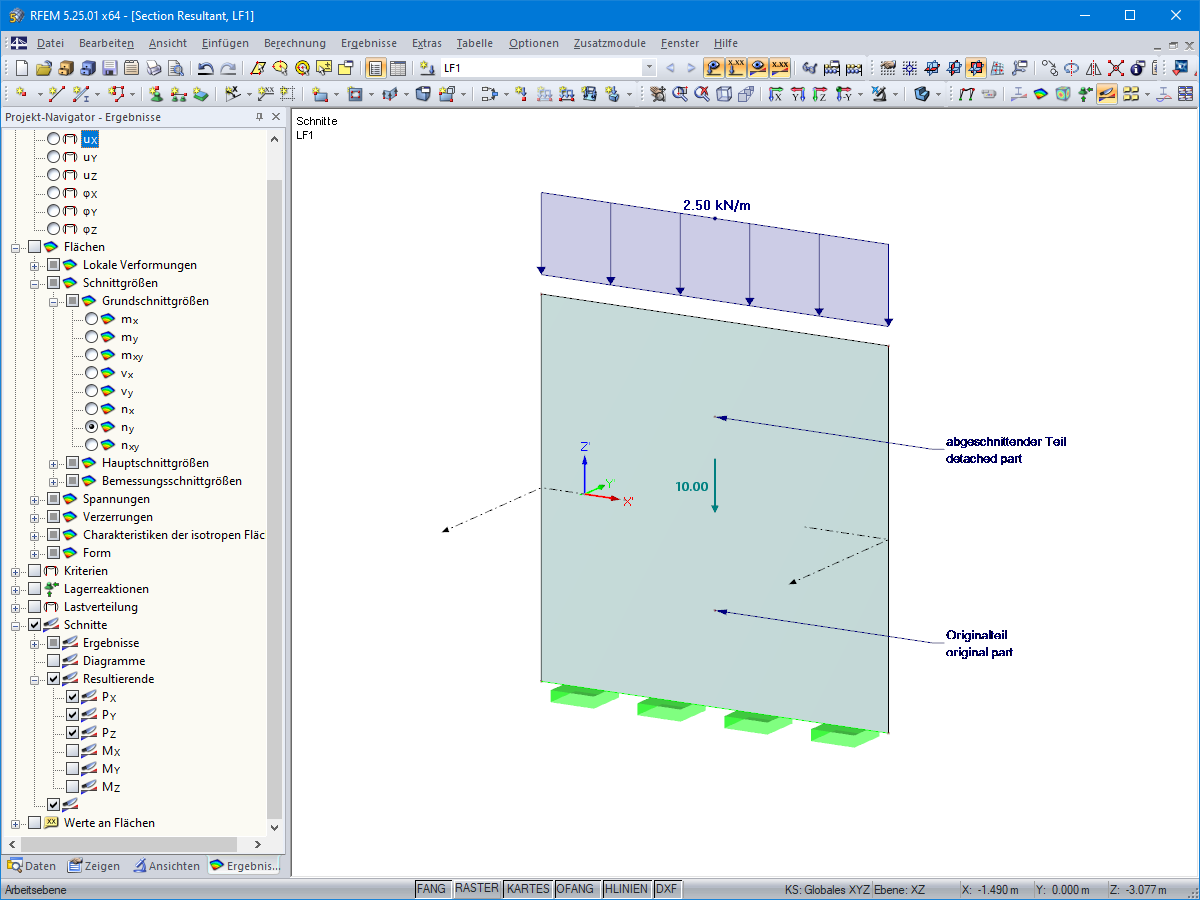Undo the last action

click(205, 68)
